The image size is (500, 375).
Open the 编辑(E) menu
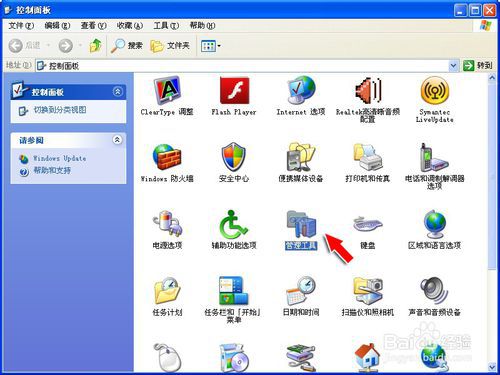click(57, 25)
